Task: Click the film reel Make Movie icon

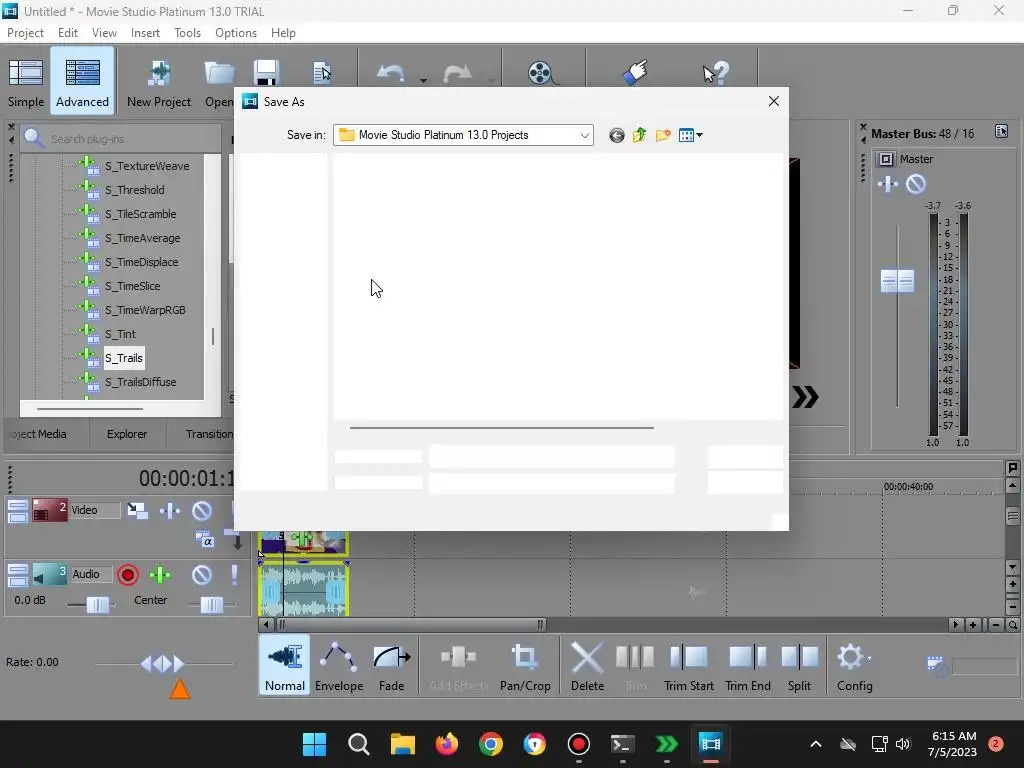Action: pos(541,72)
